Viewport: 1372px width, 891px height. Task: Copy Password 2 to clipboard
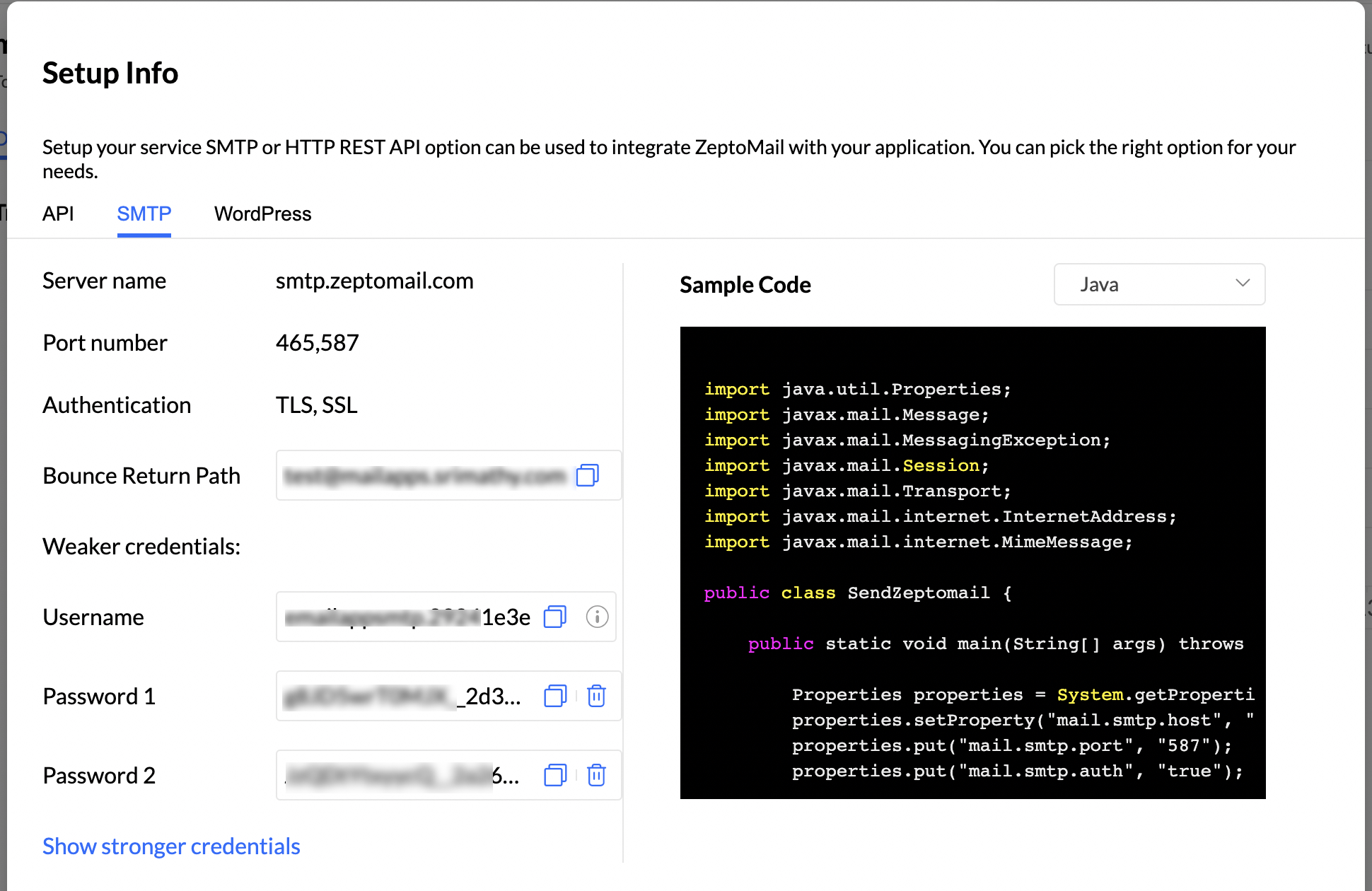point(555,775)
